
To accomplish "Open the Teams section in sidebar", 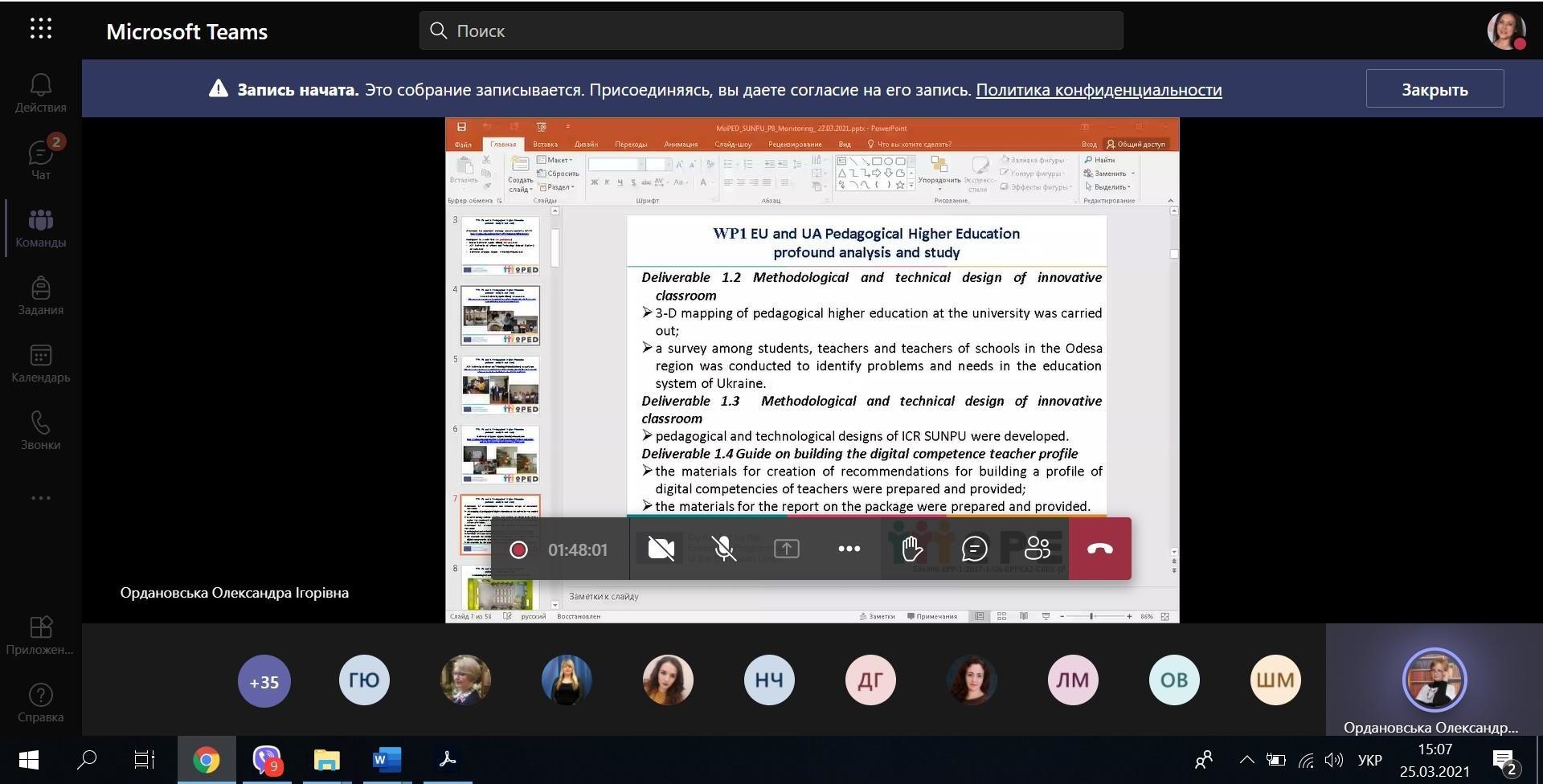I will click(x=40, y=228).
